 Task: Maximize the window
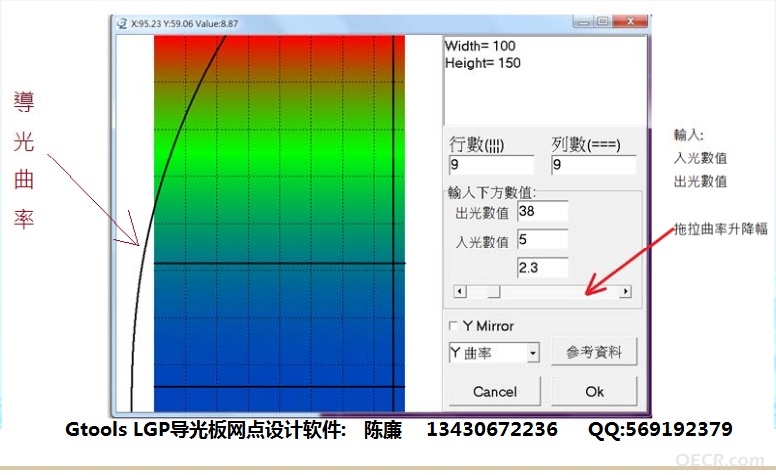coord(603,21)
